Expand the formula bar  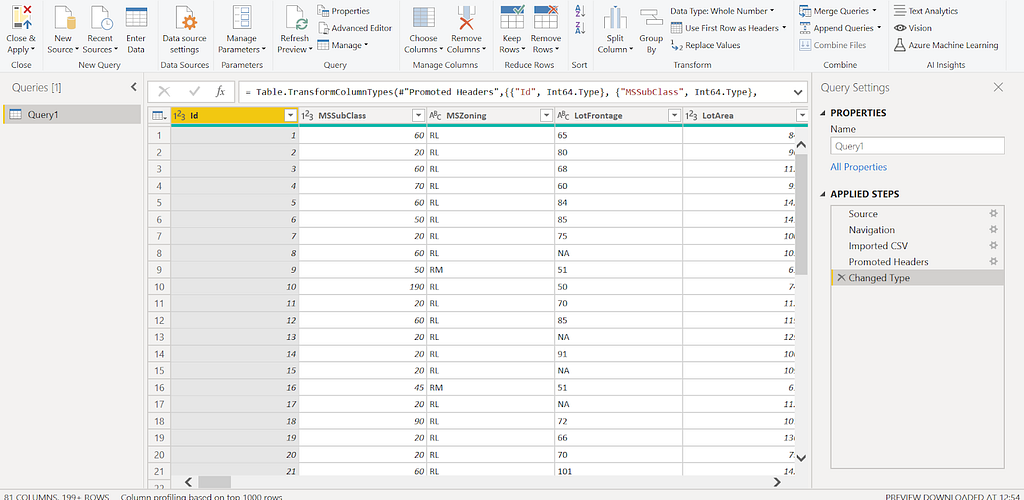pos(798,93)
